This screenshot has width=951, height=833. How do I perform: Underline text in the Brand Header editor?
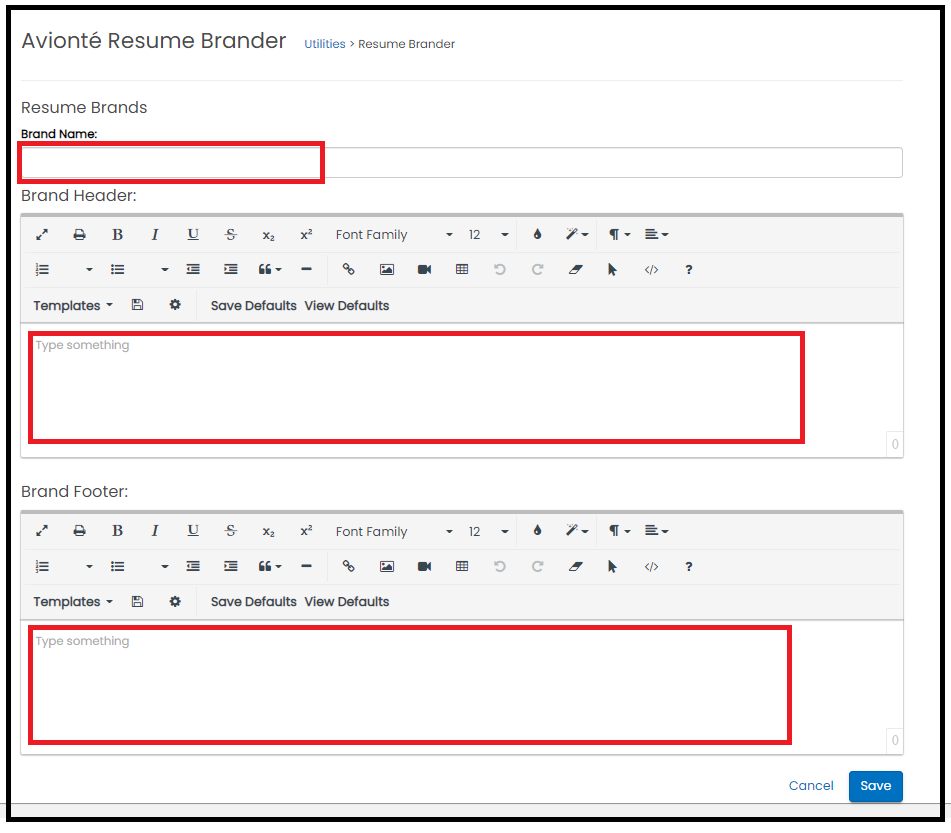193,235
